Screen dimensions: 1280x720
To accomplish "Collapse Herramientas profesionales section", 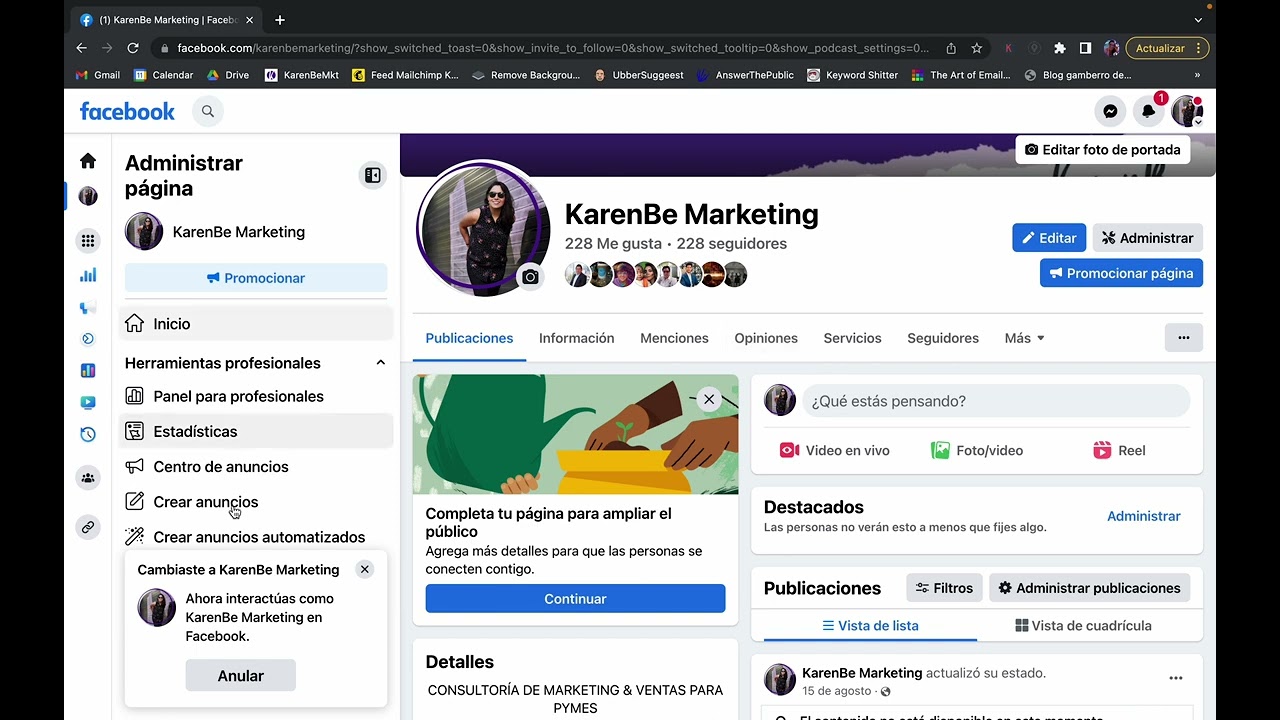I will pyautogui.click(x=380, y=363).
